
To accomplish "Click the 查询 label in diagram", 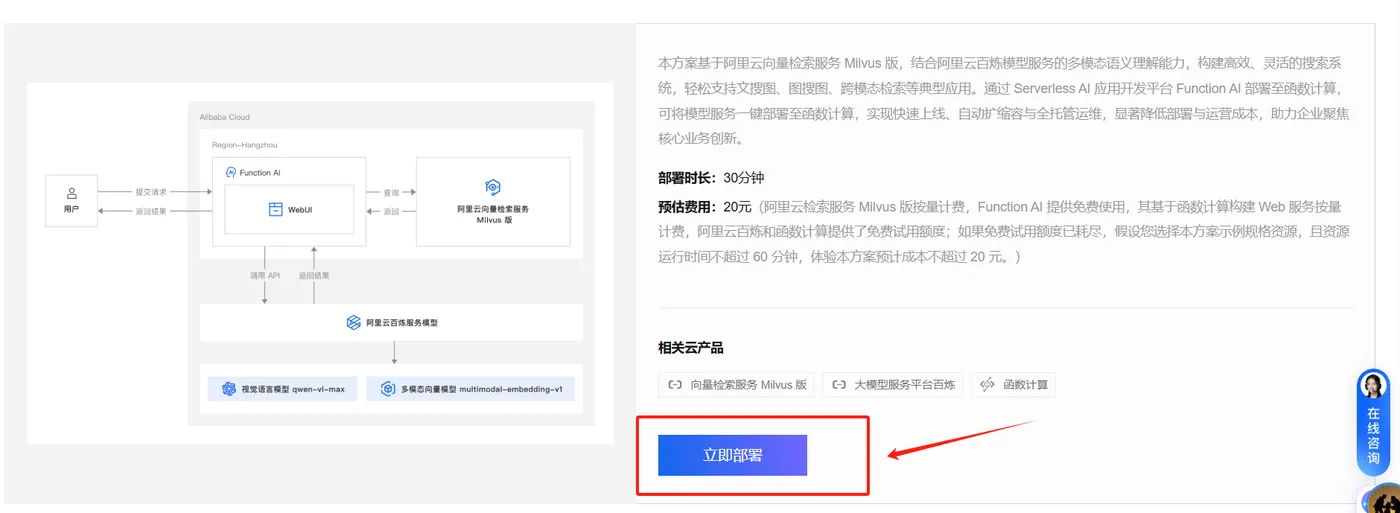I will (391, 191).
